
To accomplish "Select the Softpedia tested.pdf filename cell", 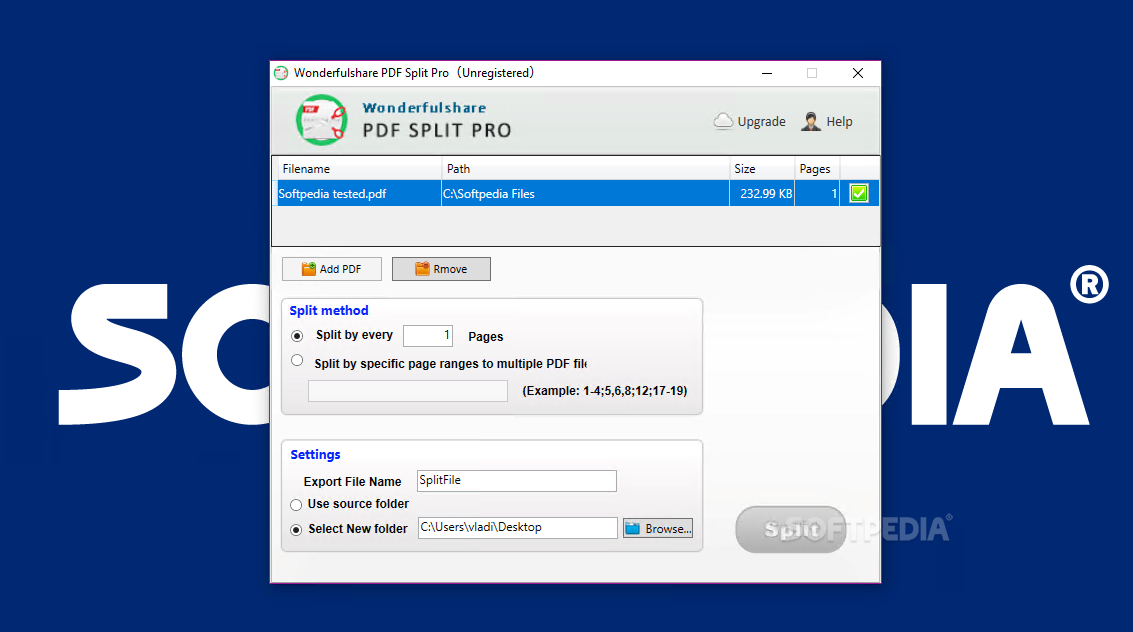I will pos(359,194).
